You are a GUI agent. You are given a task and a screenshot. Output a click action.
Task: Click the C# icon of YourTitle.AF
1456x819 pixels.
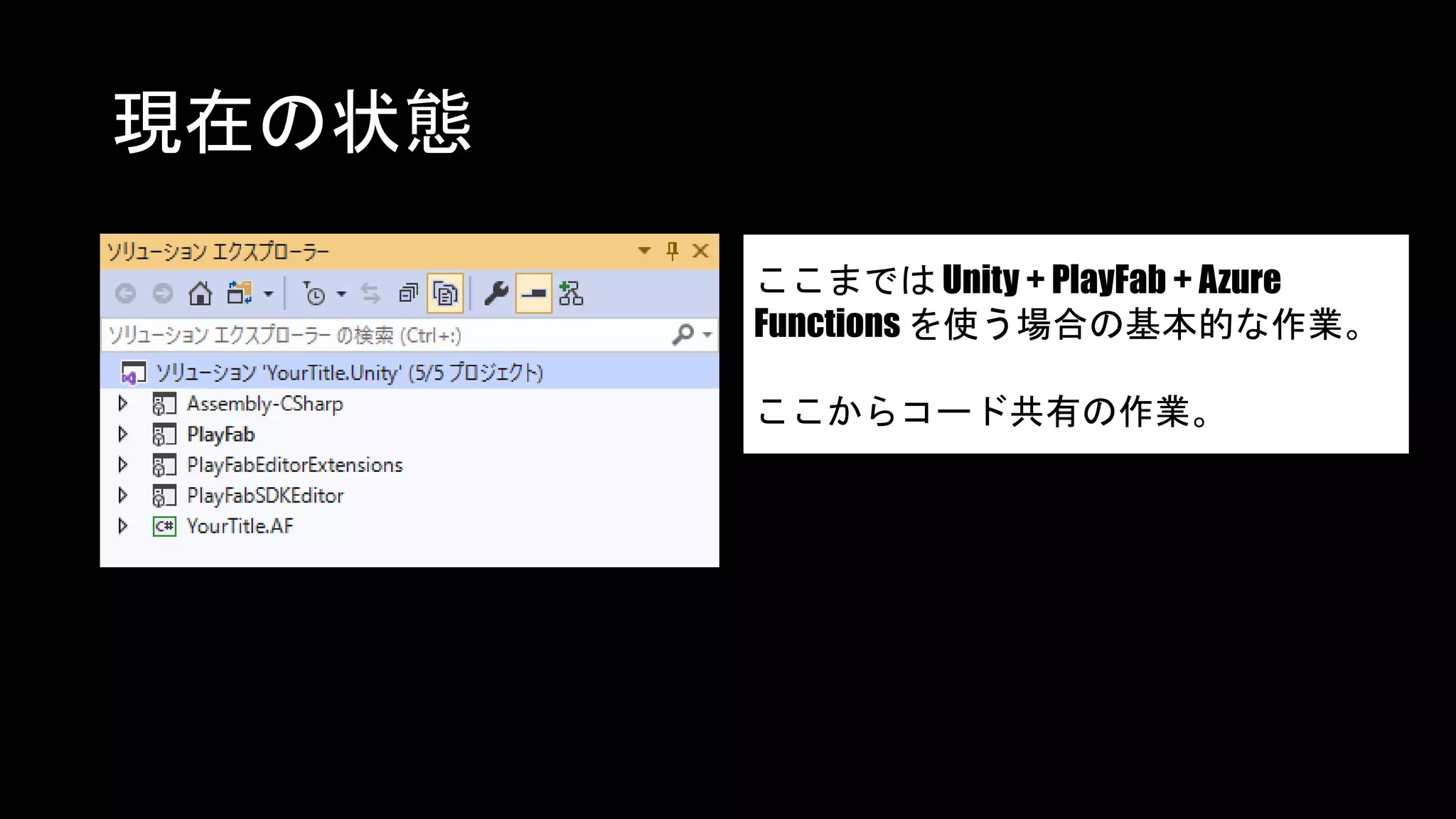(164, 527)
